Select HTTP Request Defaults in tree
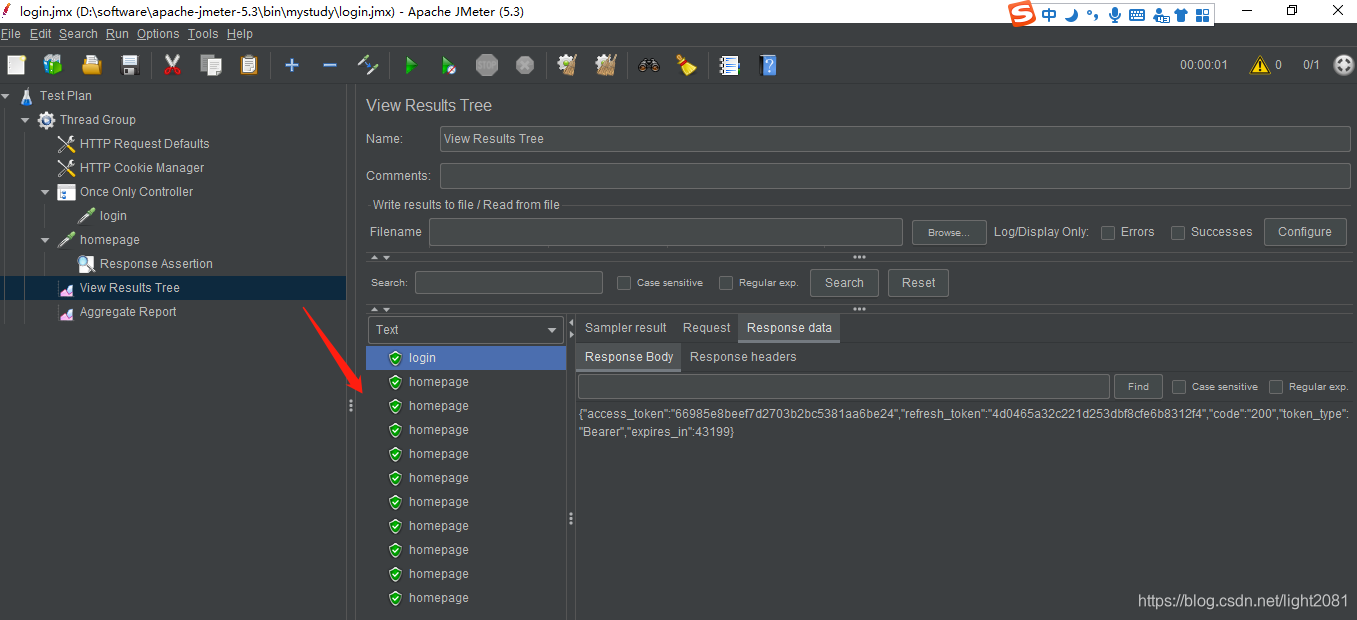 coord(145,144)
